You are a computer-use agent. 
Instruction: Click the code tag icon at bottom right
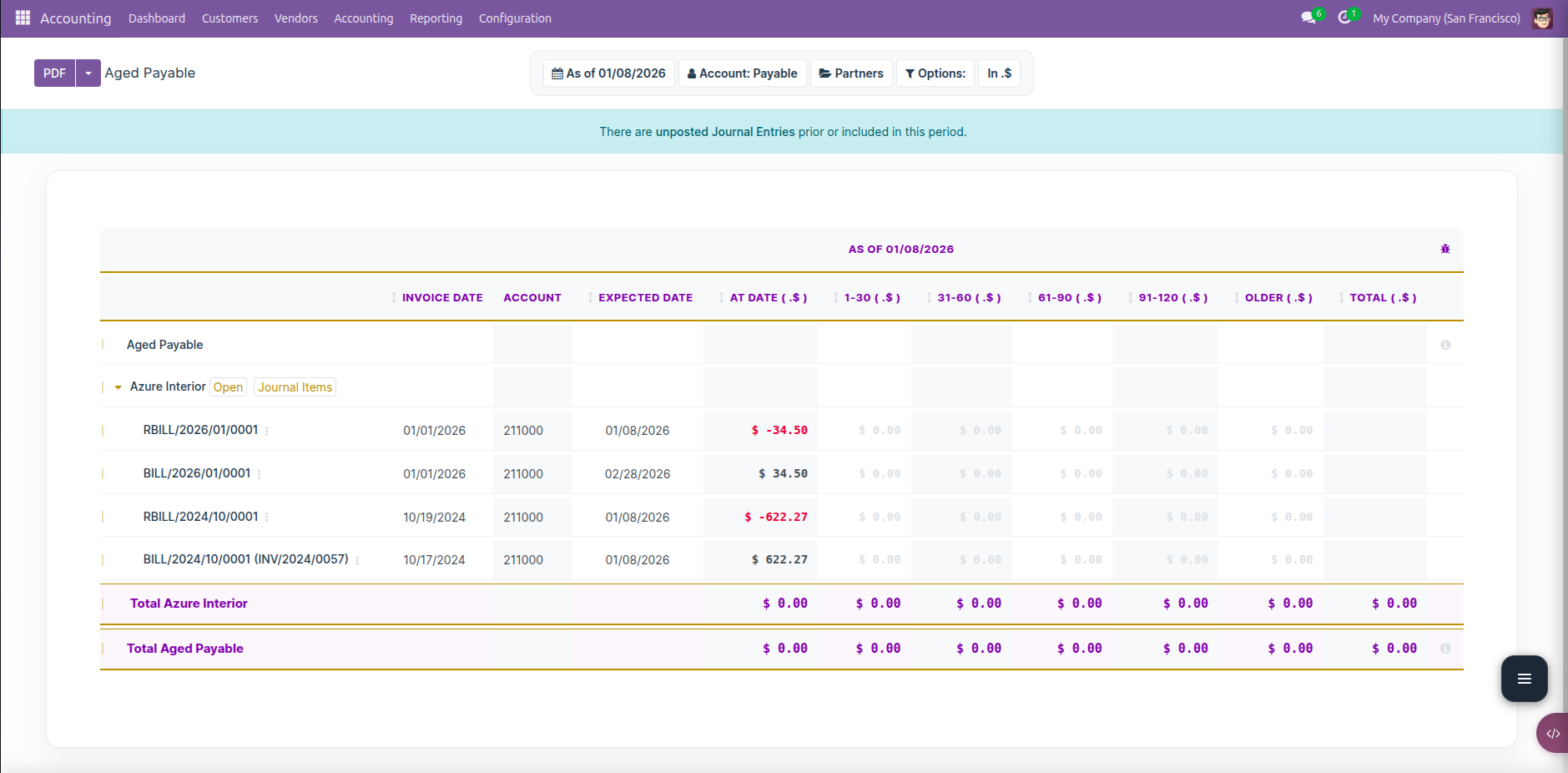tap(1553, 733)
